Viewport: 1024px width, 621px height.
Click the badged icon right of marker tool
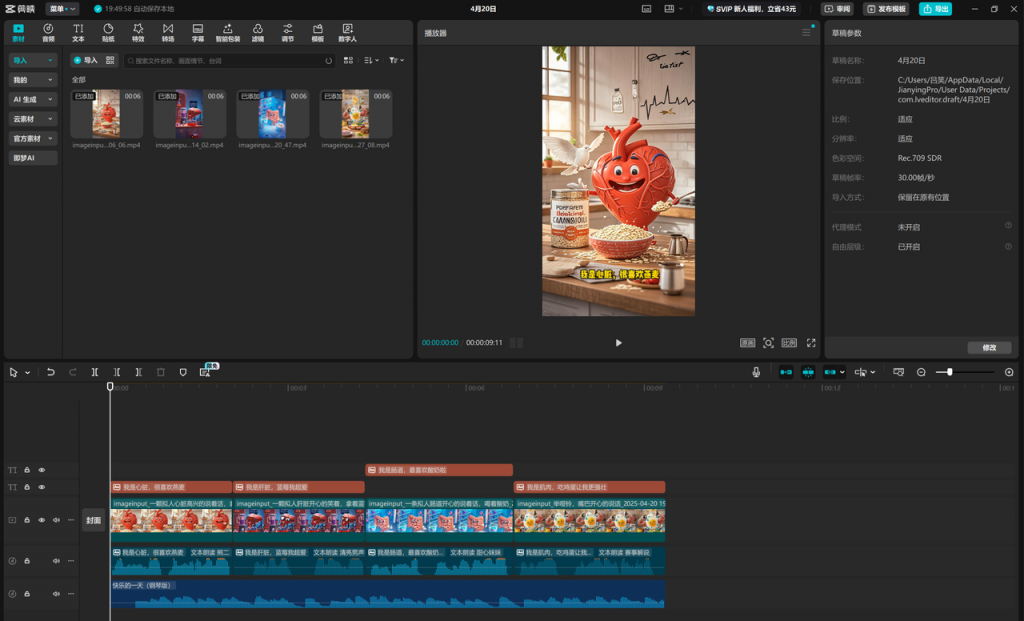point(205,372)
